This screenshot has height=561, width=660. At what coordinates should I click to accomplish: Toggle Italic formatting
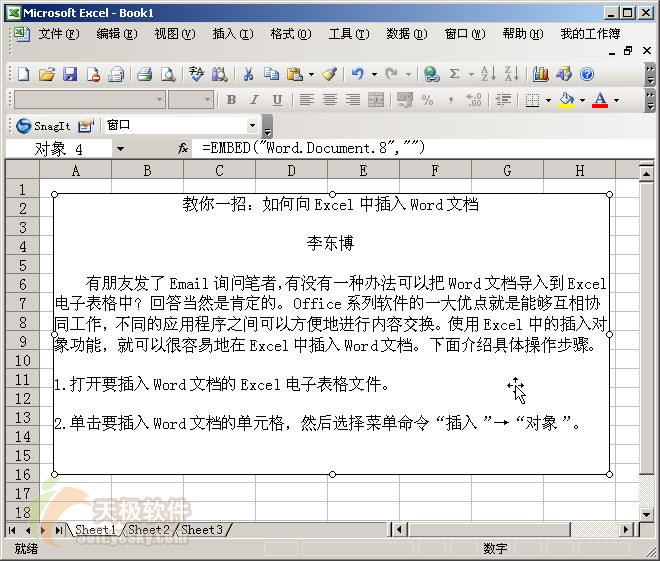pos(254,100)
